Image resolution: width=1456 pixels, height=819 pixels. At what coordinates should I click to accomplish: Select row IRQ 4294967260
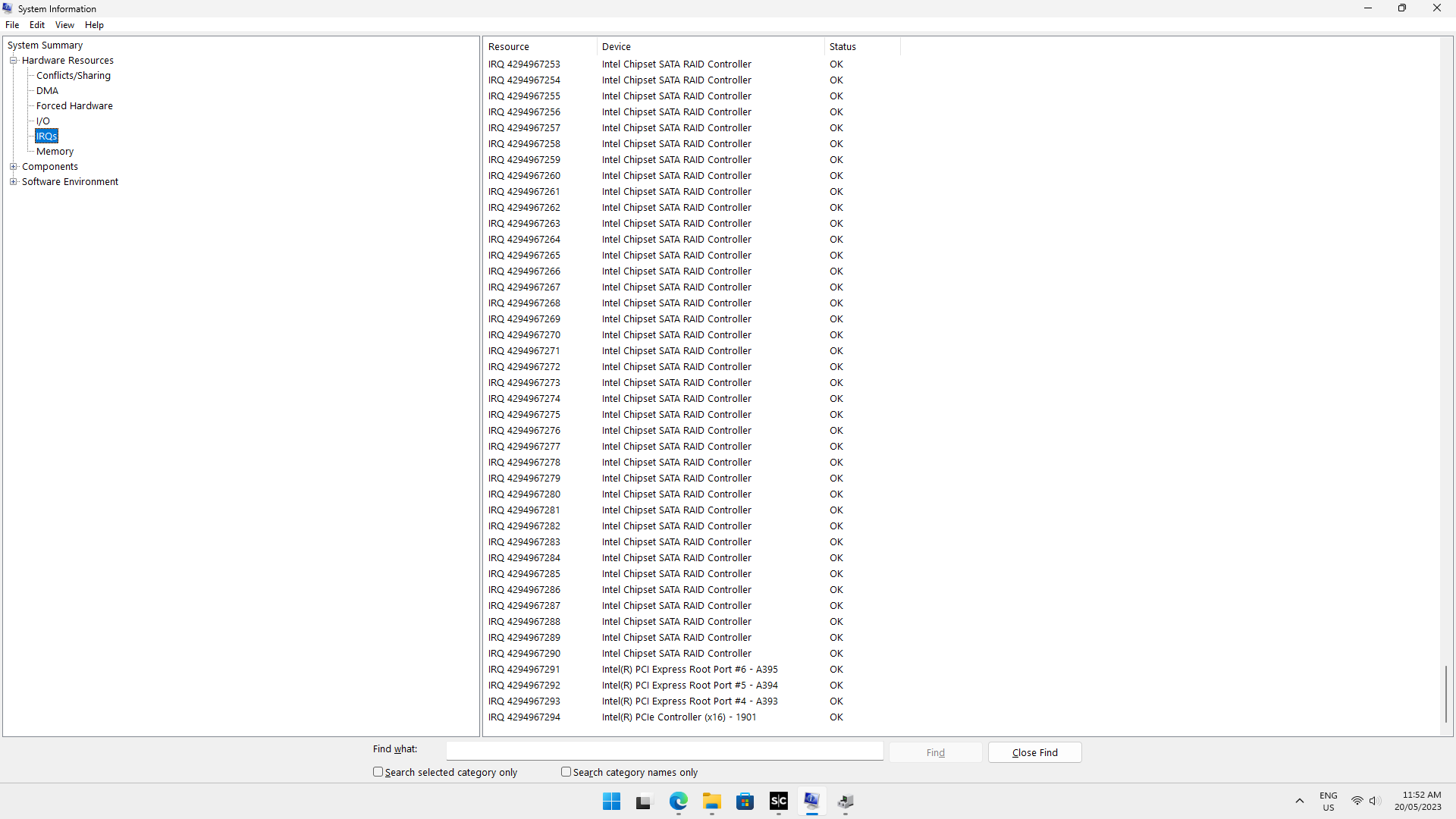tap(692, 176)
